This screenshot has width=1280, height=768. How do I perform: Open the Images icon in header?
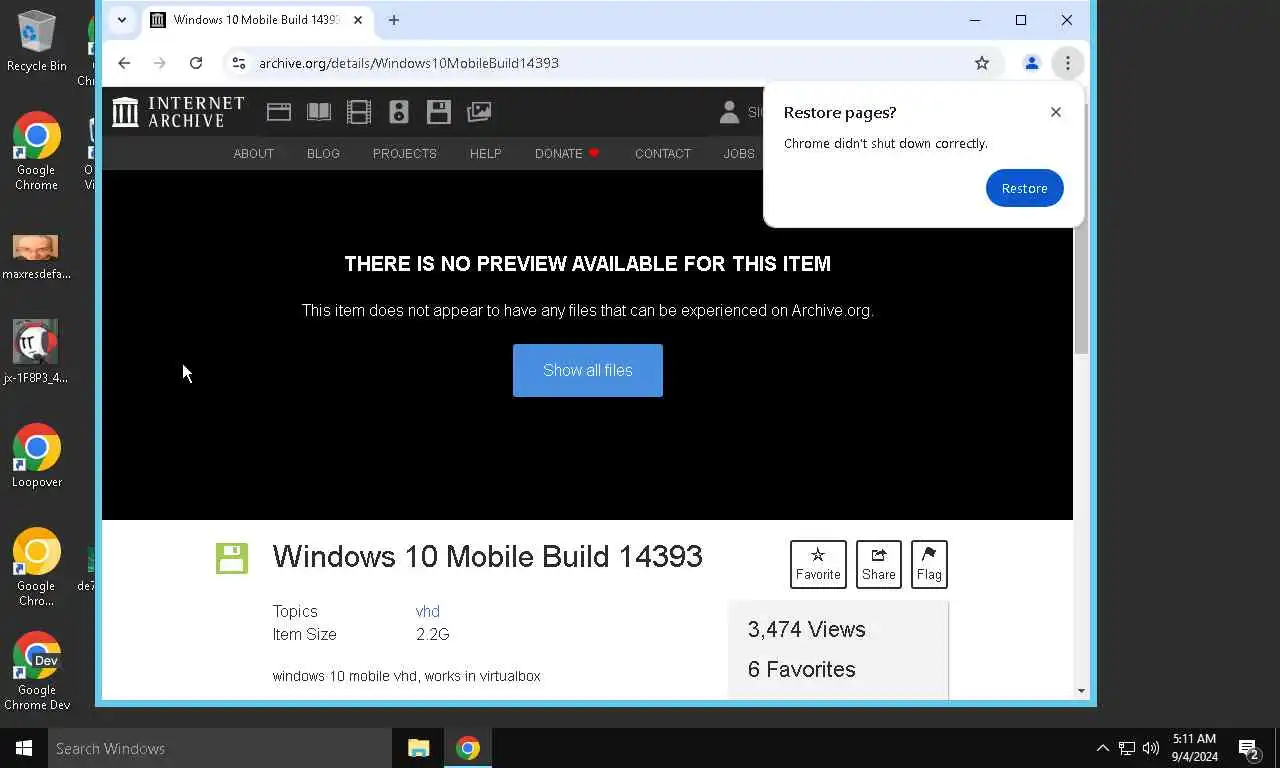point(479,112)
